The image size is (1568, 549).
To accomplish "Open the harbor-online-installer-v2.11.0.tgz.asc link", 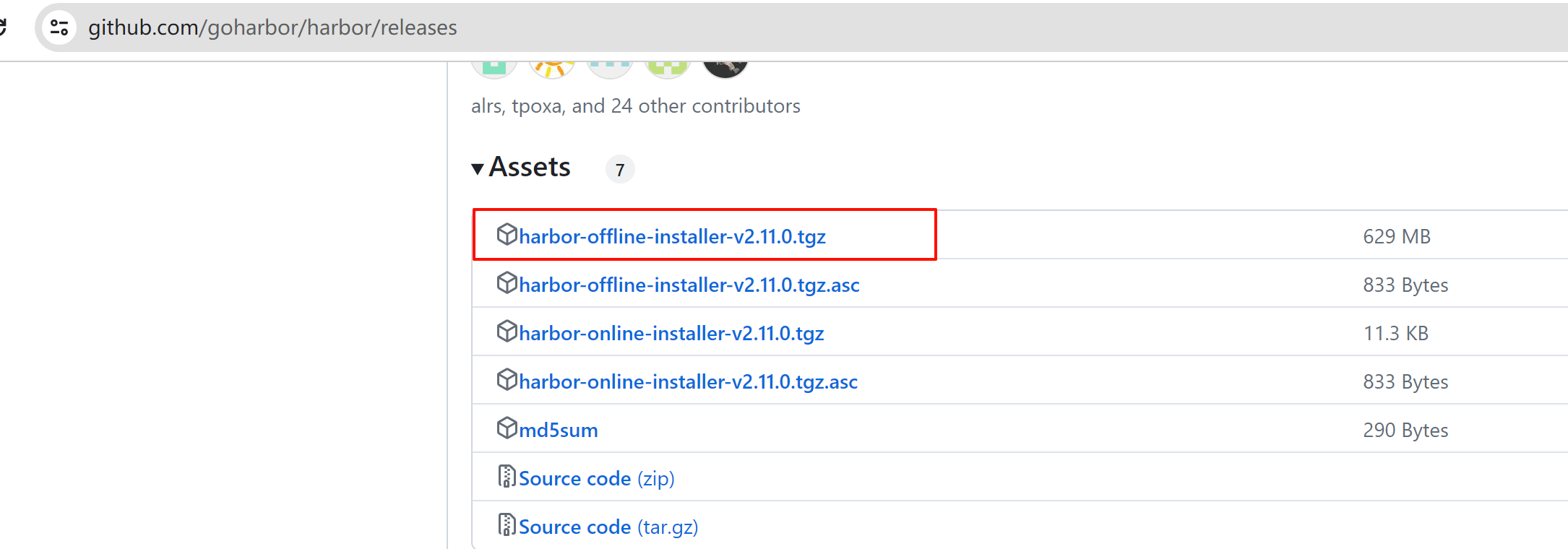I will click(688, 382).
